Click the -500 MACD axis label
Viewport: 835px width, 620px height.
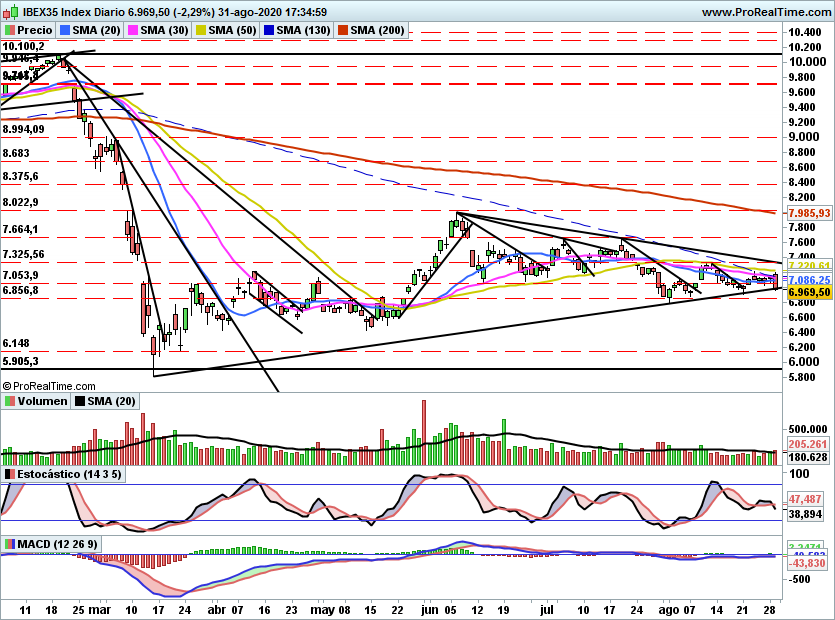point(799,580)
